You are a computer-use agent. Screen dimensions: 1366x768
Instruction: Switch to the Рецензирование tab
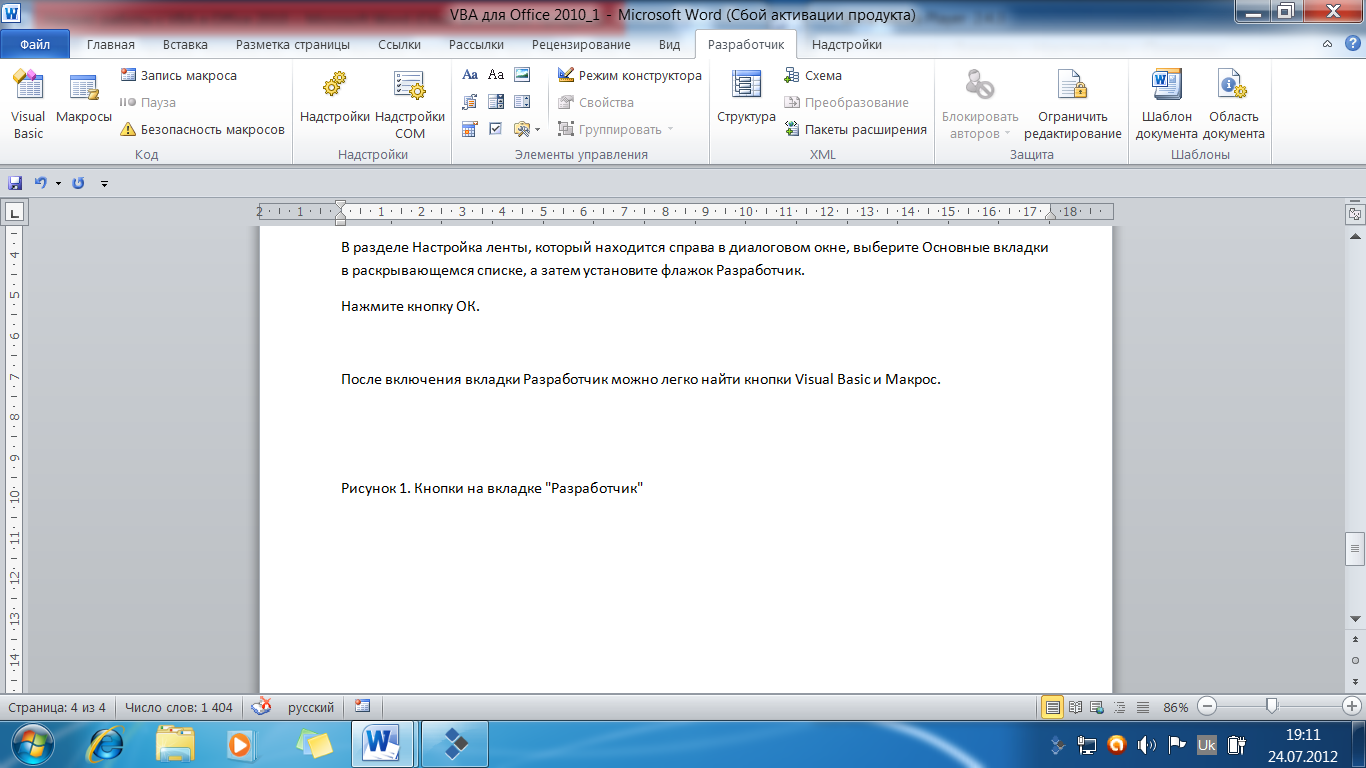[581, 45]
